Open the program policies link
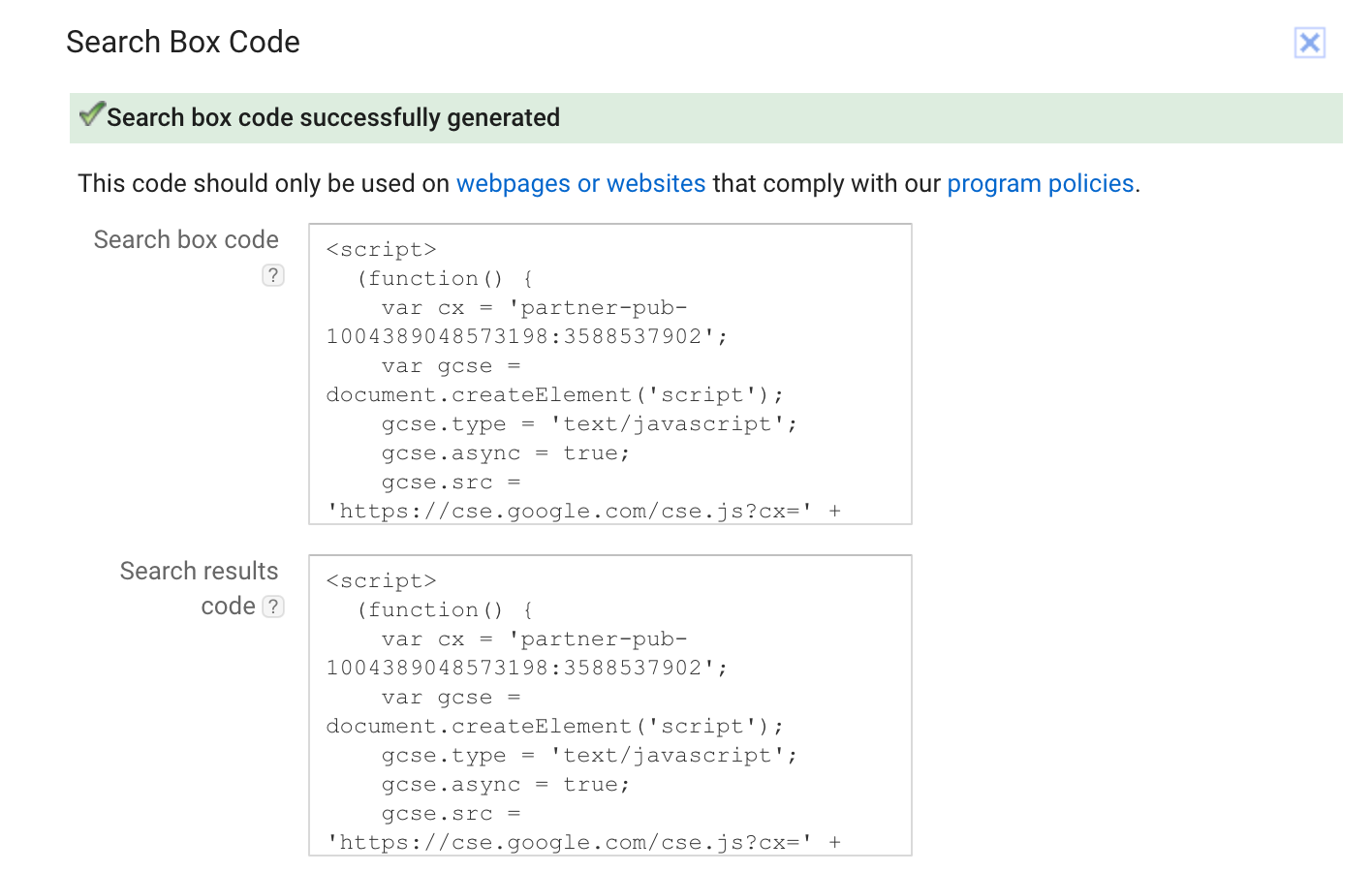 [x=1040, y=183]
